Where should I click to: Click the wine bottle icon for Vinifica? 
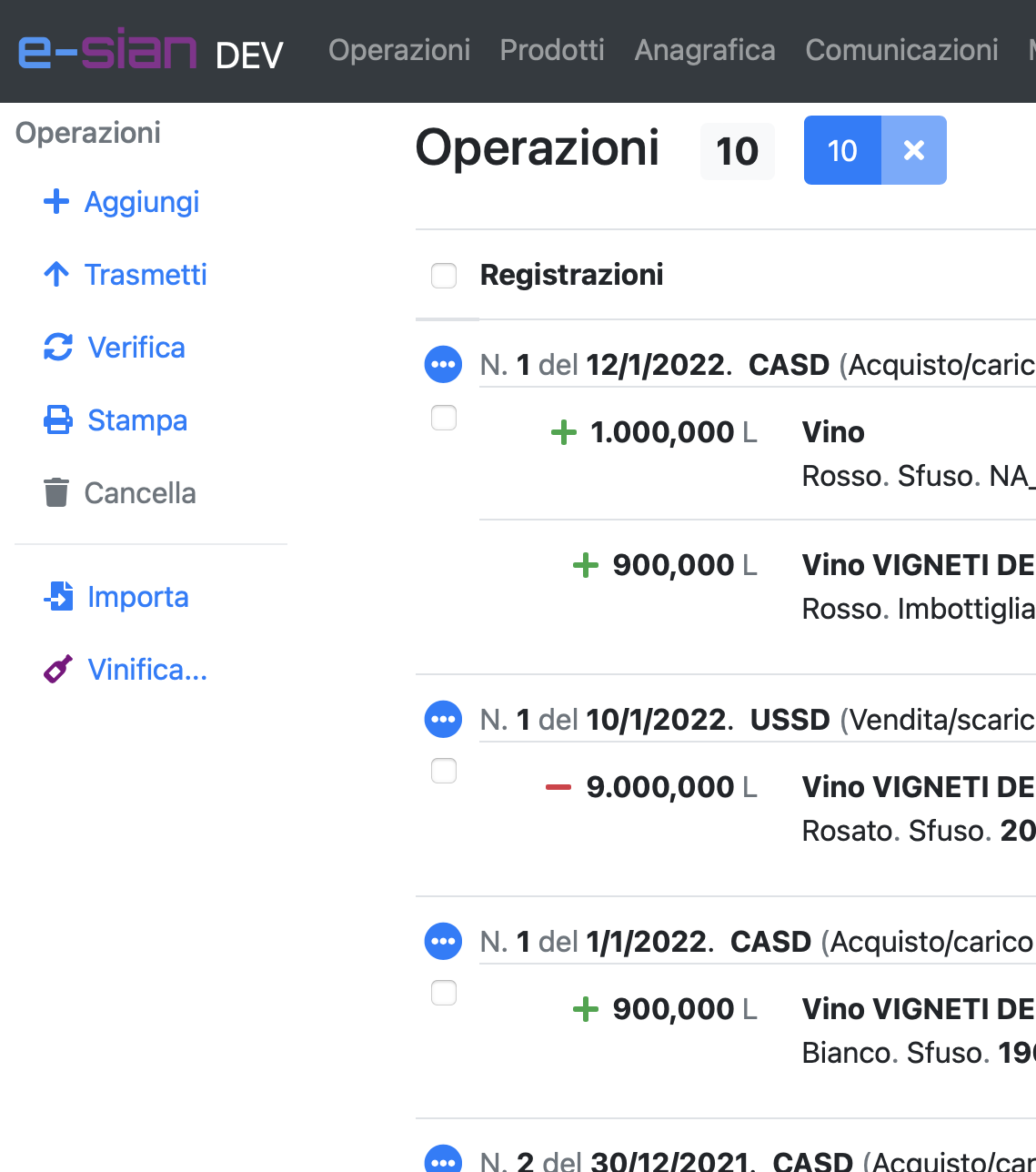58,670
